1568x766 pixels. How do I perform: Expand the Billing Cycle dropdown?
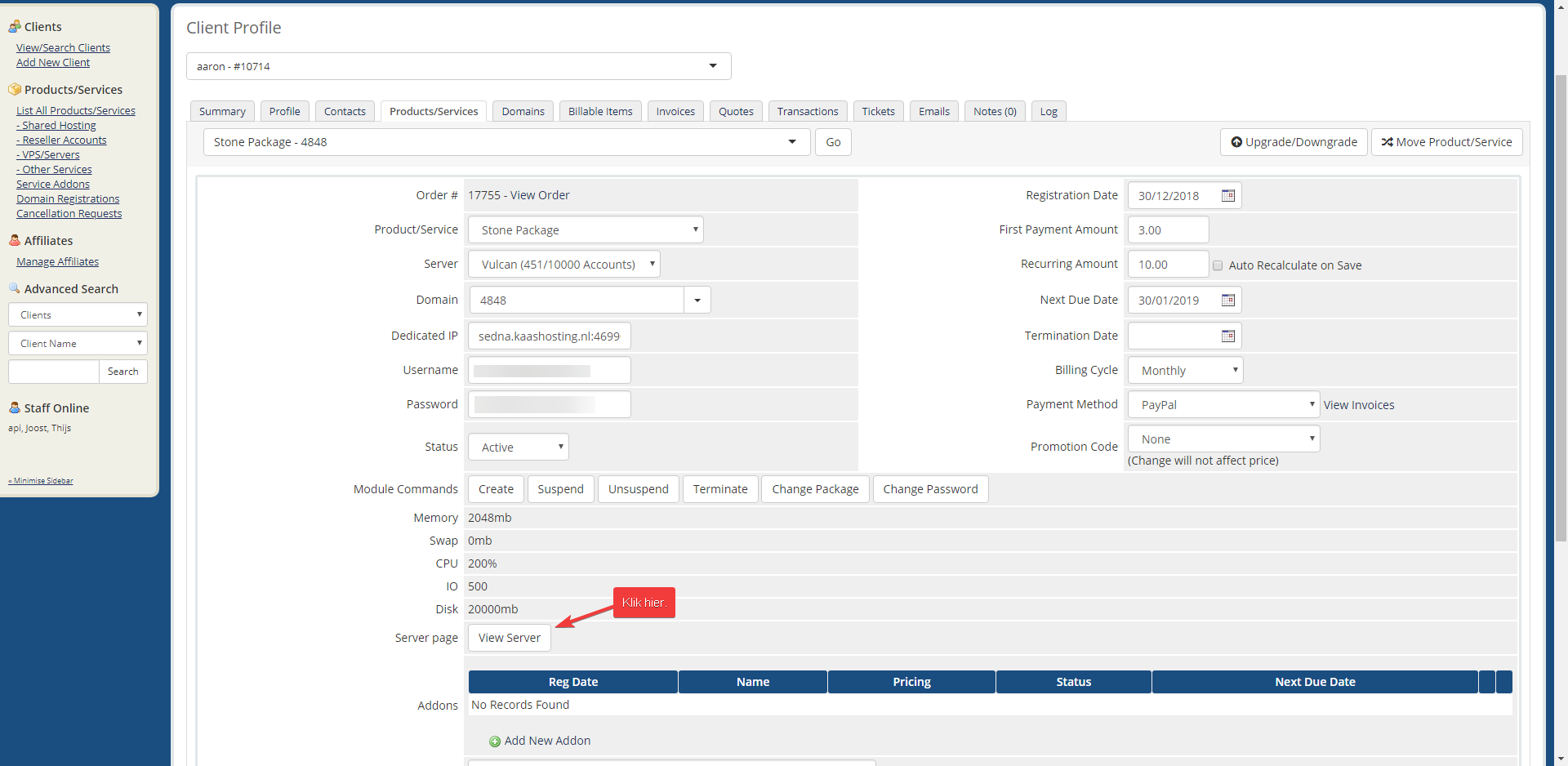point(1185,371)
